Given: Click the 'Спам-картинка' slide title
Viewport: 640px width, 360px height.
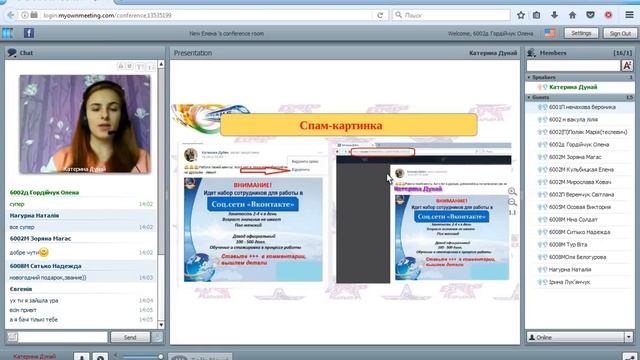Looking at the screenshot, I should click(x=341, y=125).
